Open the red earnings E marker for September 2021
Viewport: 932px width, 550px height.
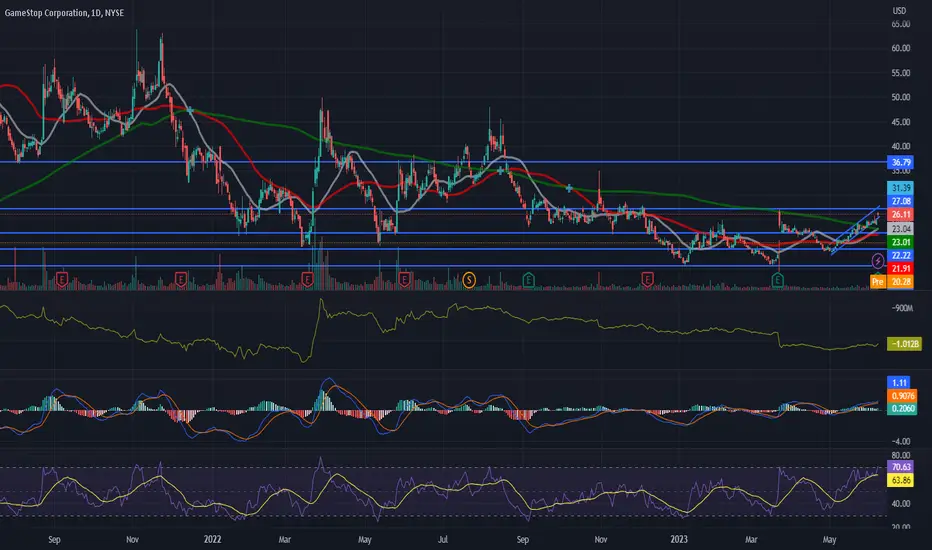pyautogui.click(x=61, y=279)
